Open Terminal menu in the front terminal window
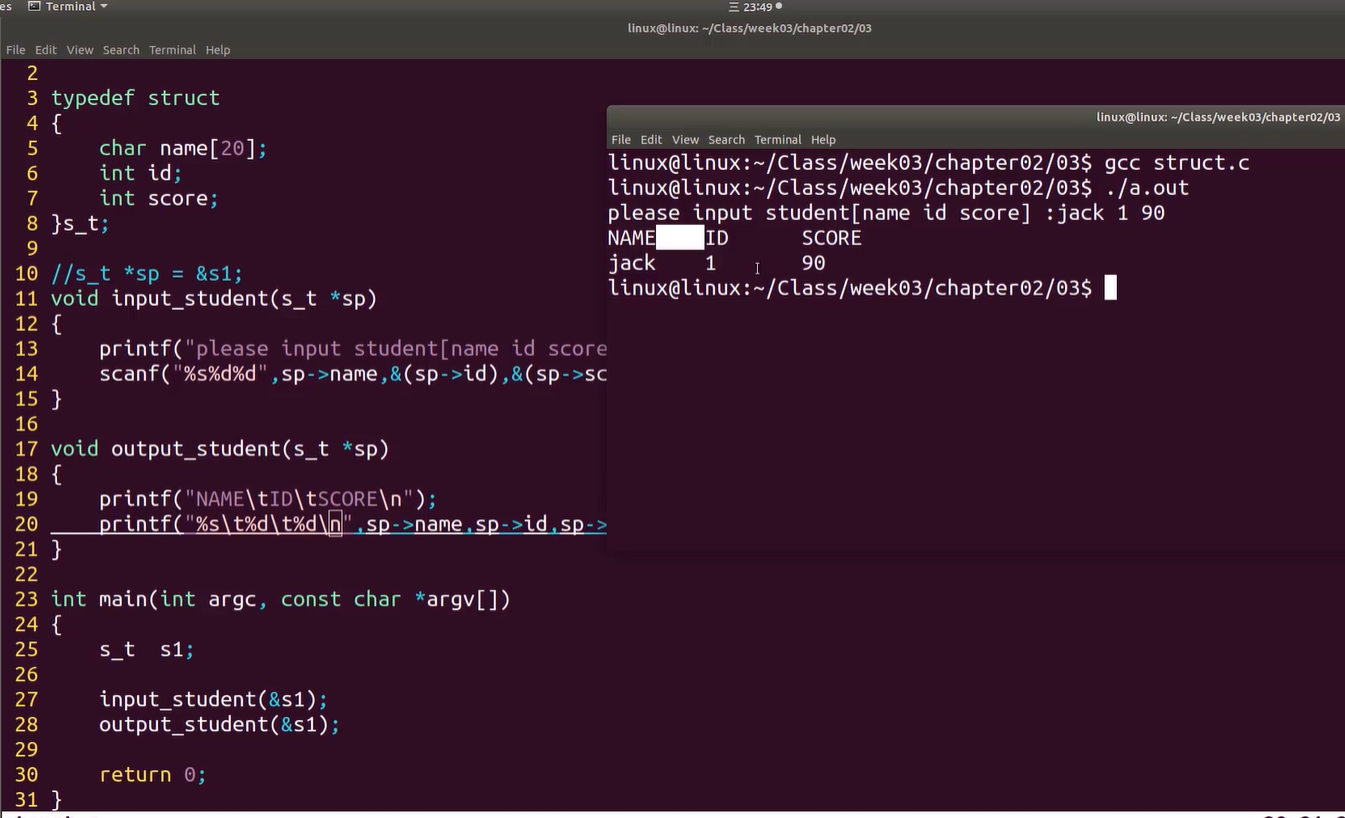The width and height of the screenshot is (1345, 818). click(778, 140)
